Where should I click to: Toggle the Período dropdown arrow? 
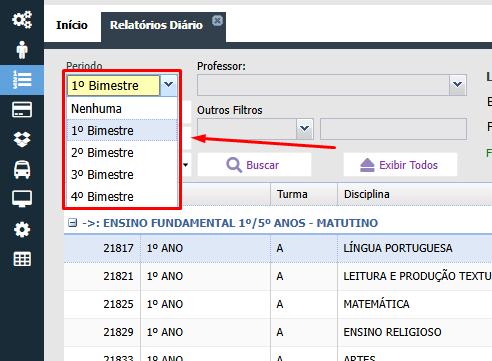tap(168, 85)
